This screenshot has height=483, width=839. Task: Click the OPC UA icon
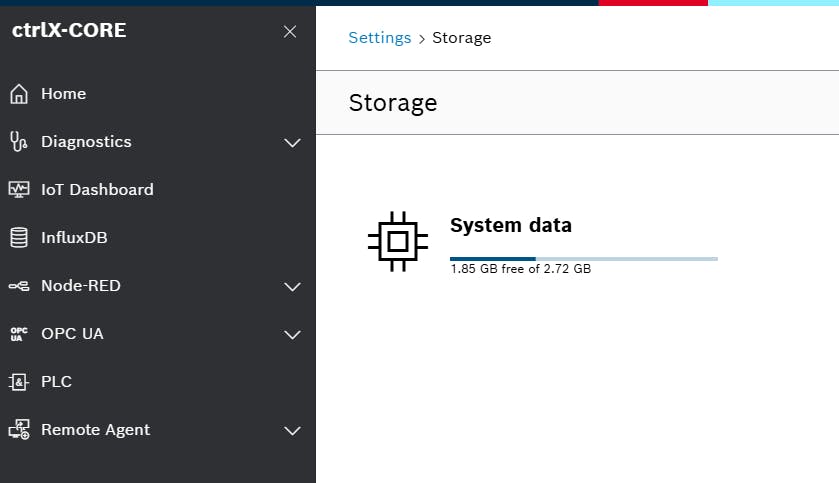18,334
